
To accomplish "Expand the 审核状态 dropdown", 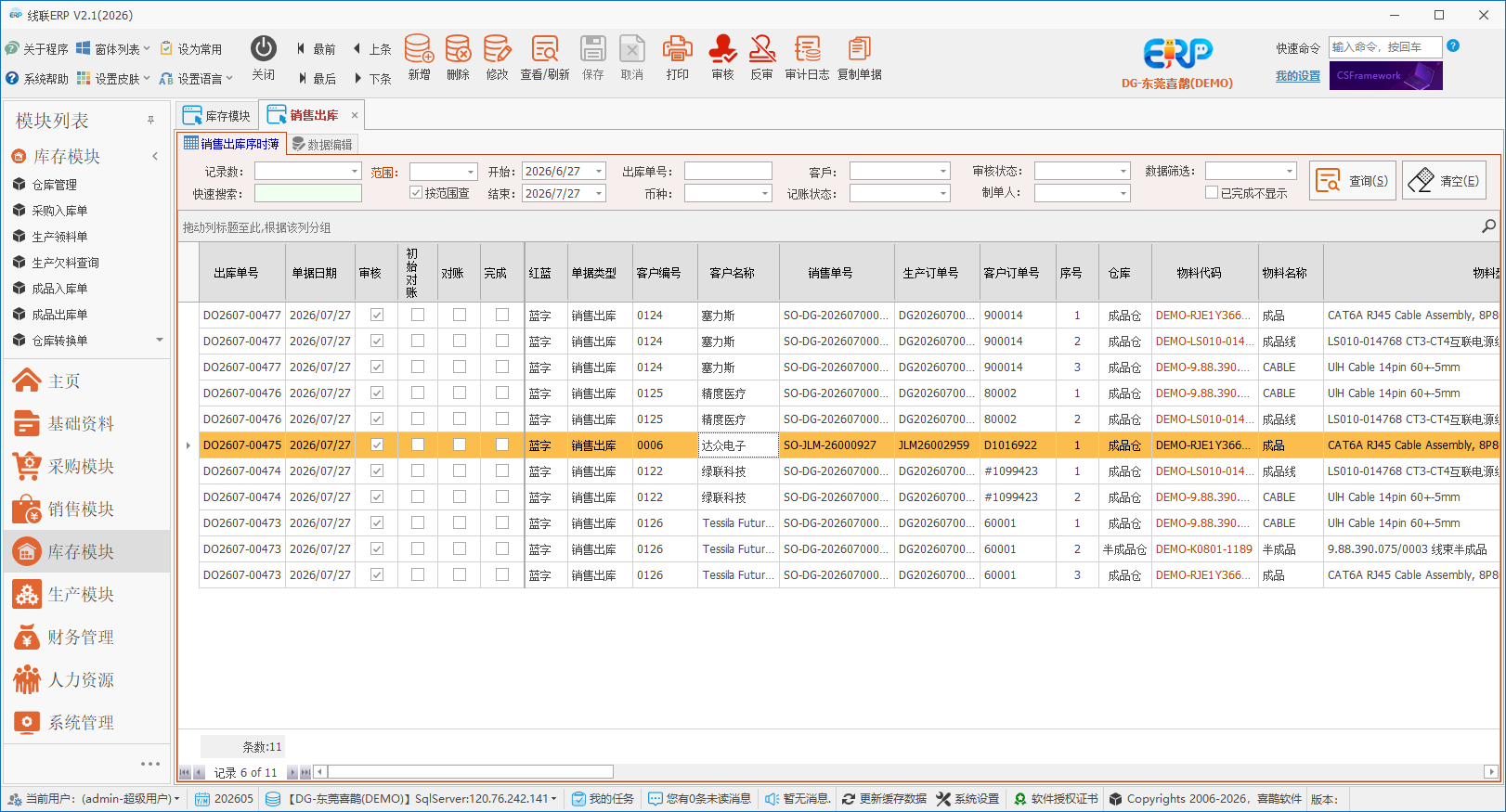I will pos(1123,172).
